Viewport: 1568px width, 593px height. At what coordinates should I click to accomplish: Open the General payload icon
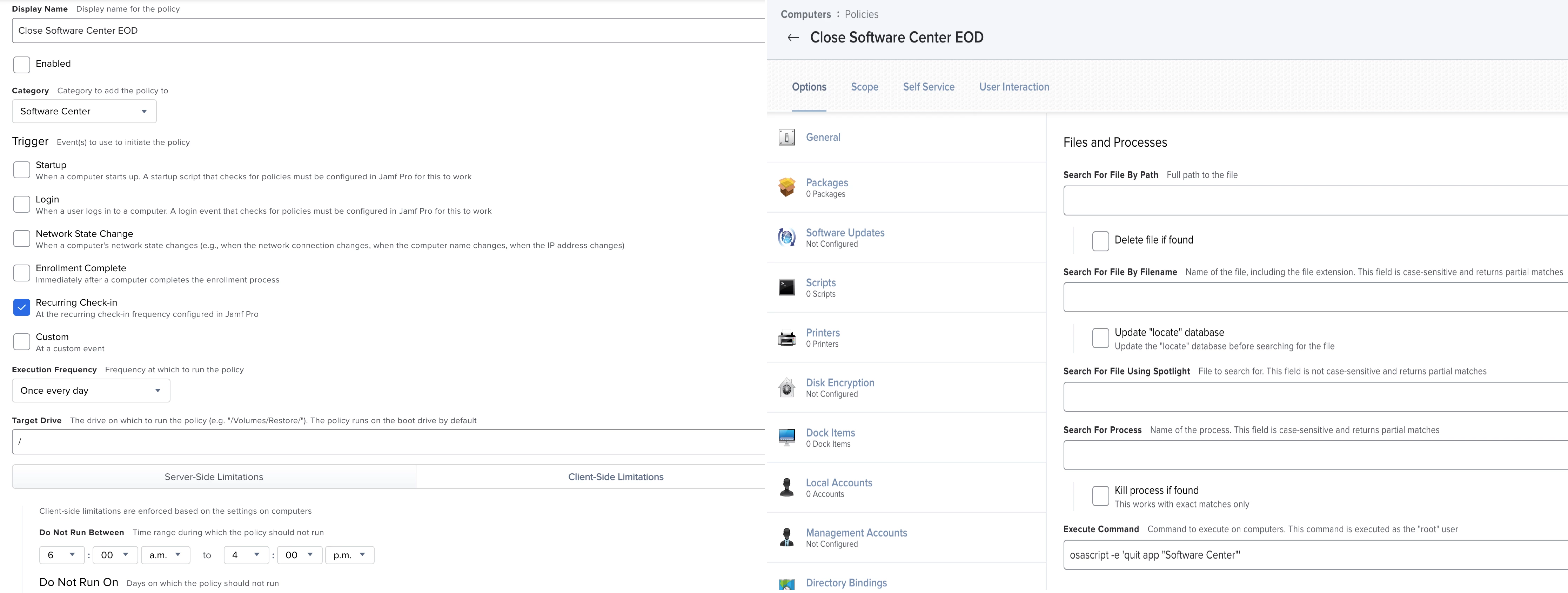786,138
